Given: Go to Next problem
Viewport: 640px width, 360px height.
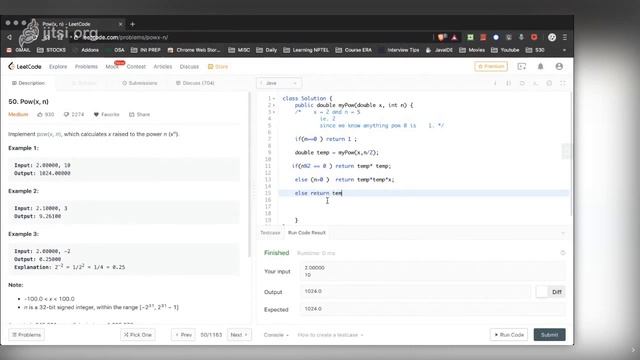Looking at the screenshot, I should [239, 335].
